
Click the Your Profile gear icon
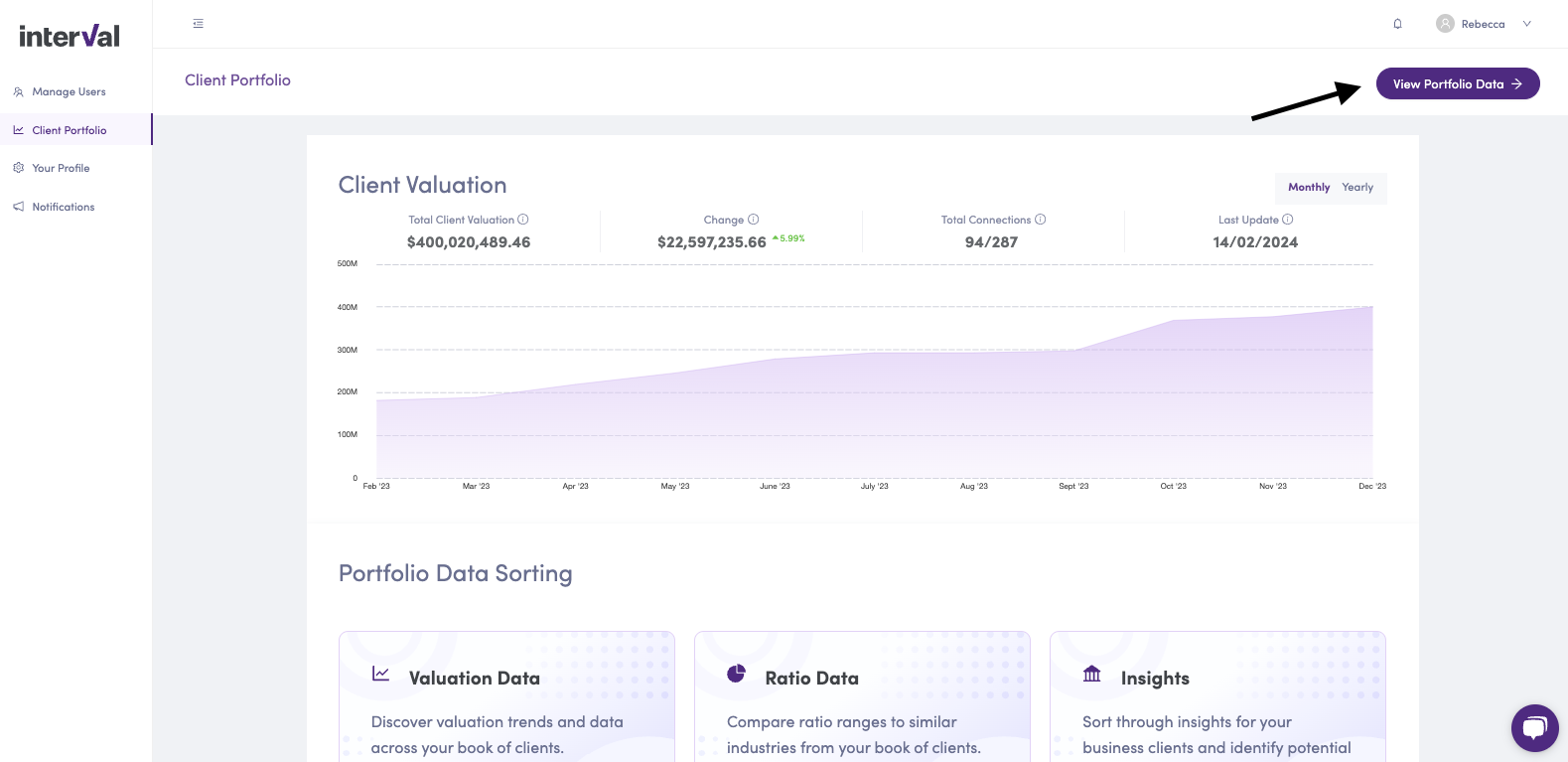[x=18, y=168]
